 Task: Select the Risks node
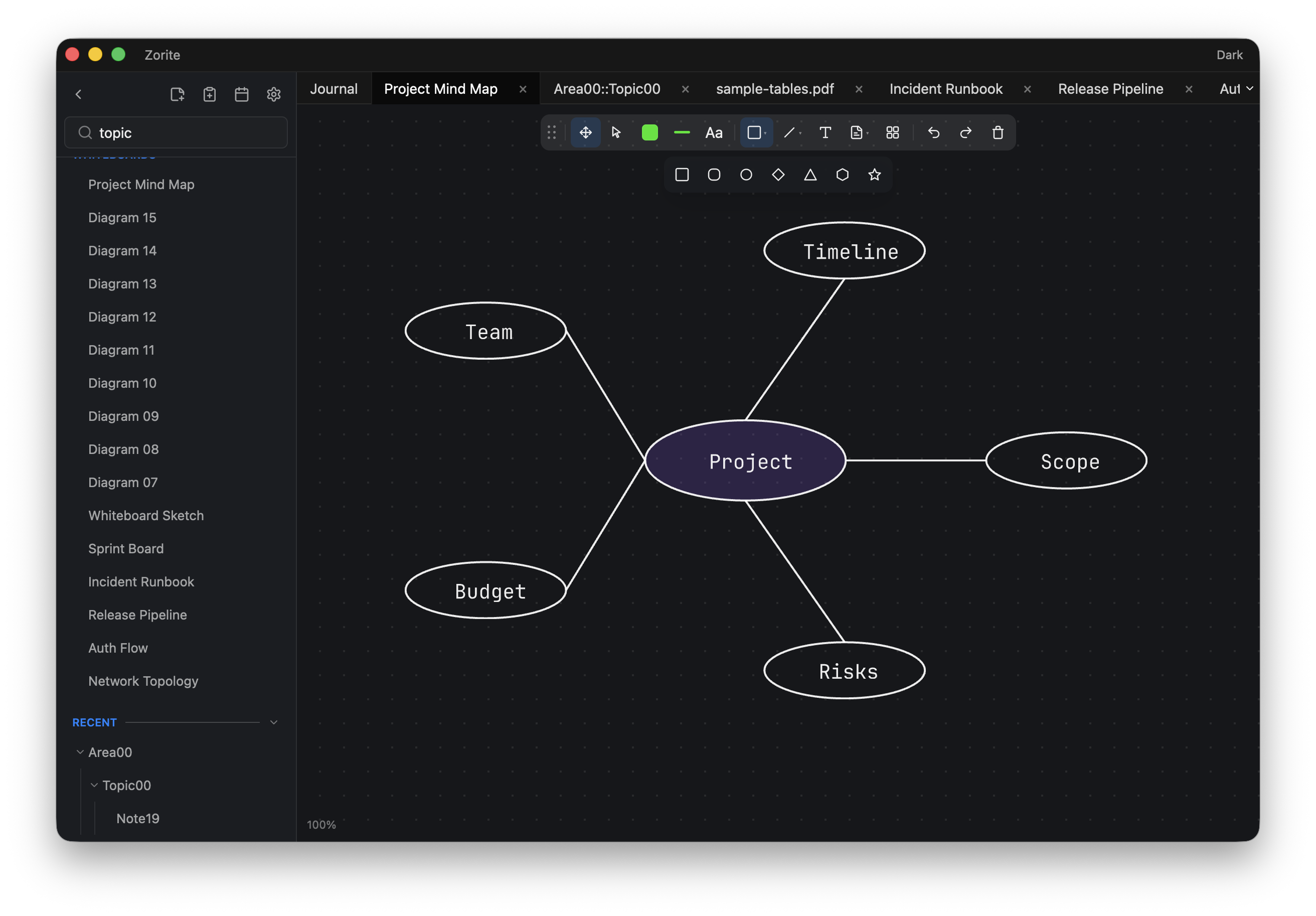click(844, 670)
